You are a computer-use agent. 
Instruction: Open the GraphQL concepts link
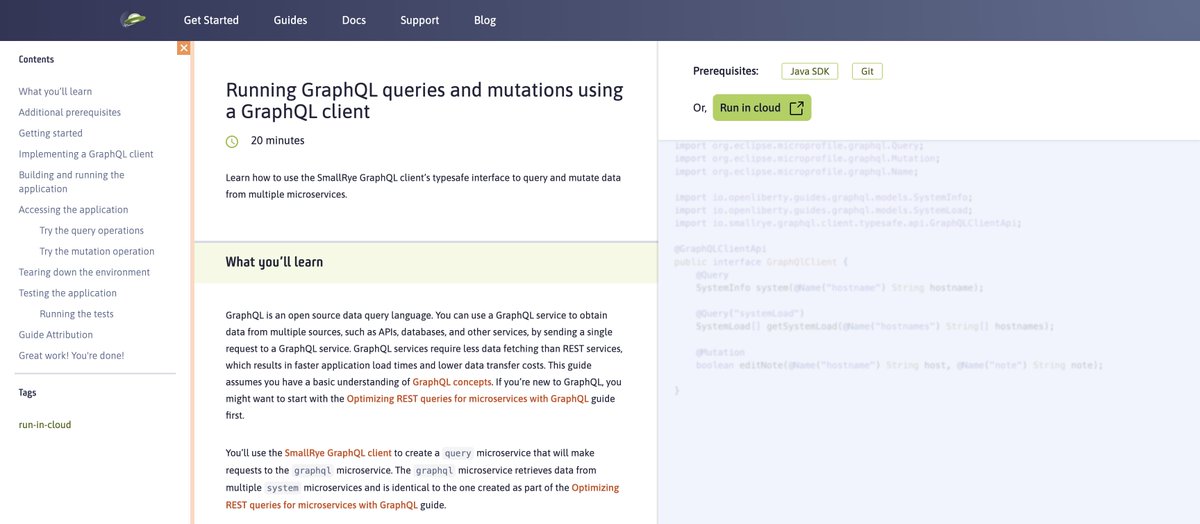pyautogui.click(x=452, y=382)
